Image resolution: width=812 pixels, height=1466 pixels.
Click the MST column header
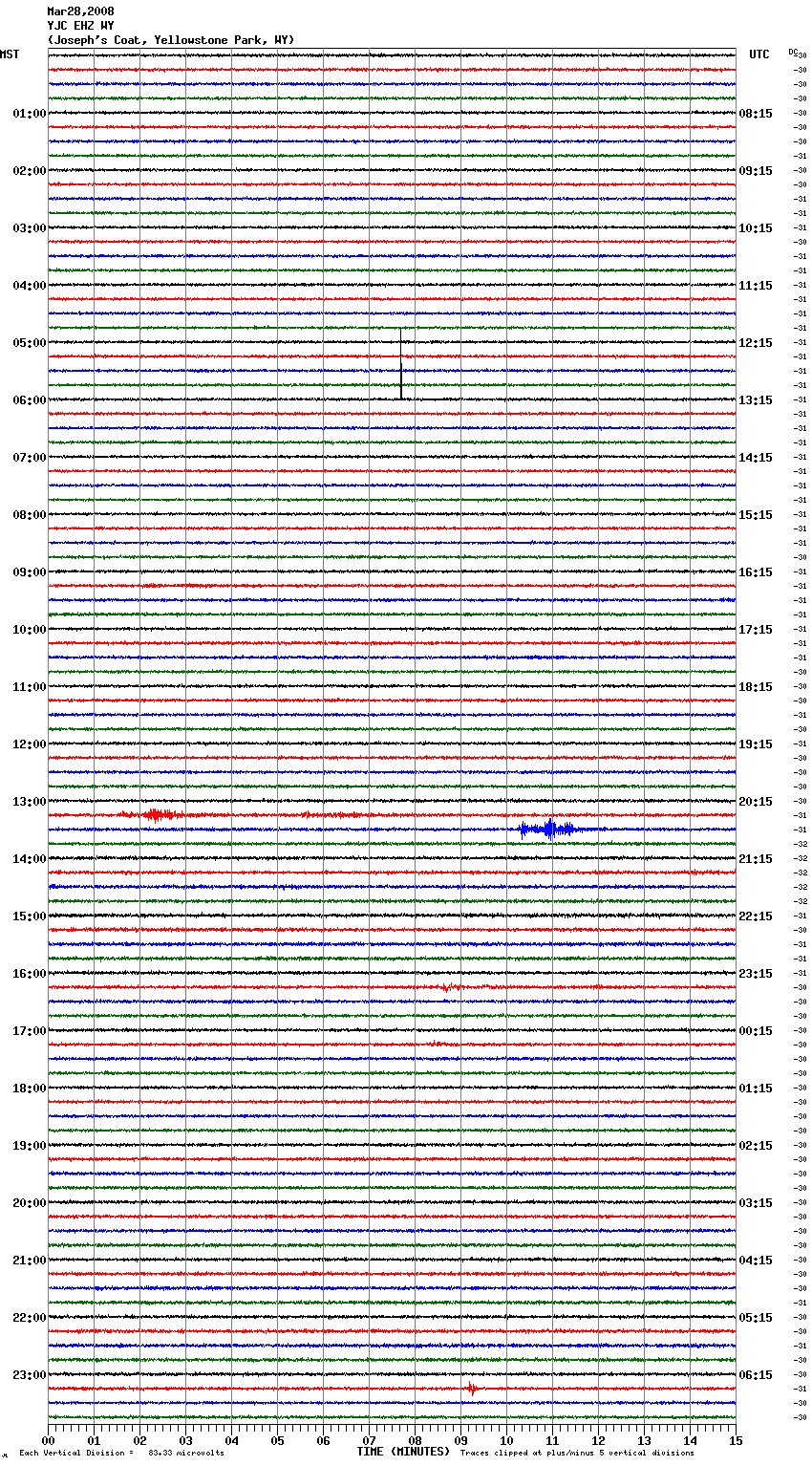click(10, 54)
